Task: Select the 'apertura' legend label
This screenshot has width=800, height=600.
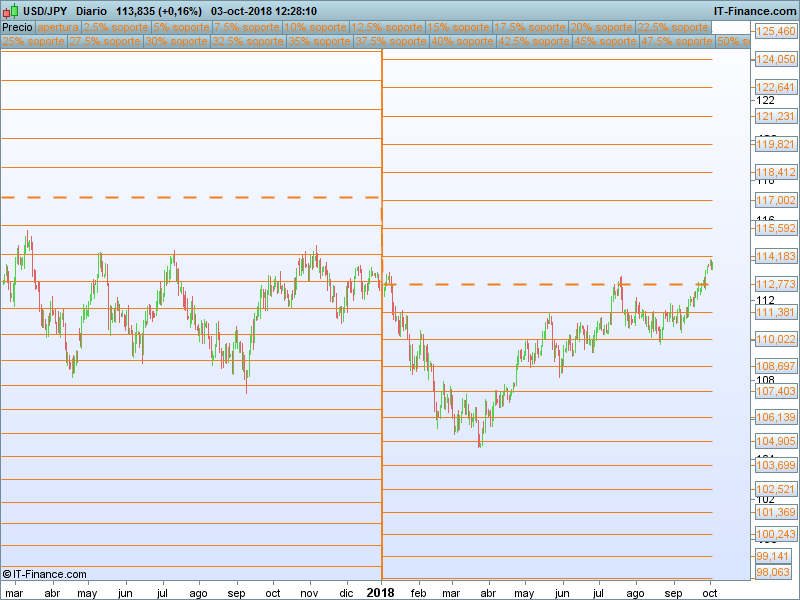Action: click(58, 28)
